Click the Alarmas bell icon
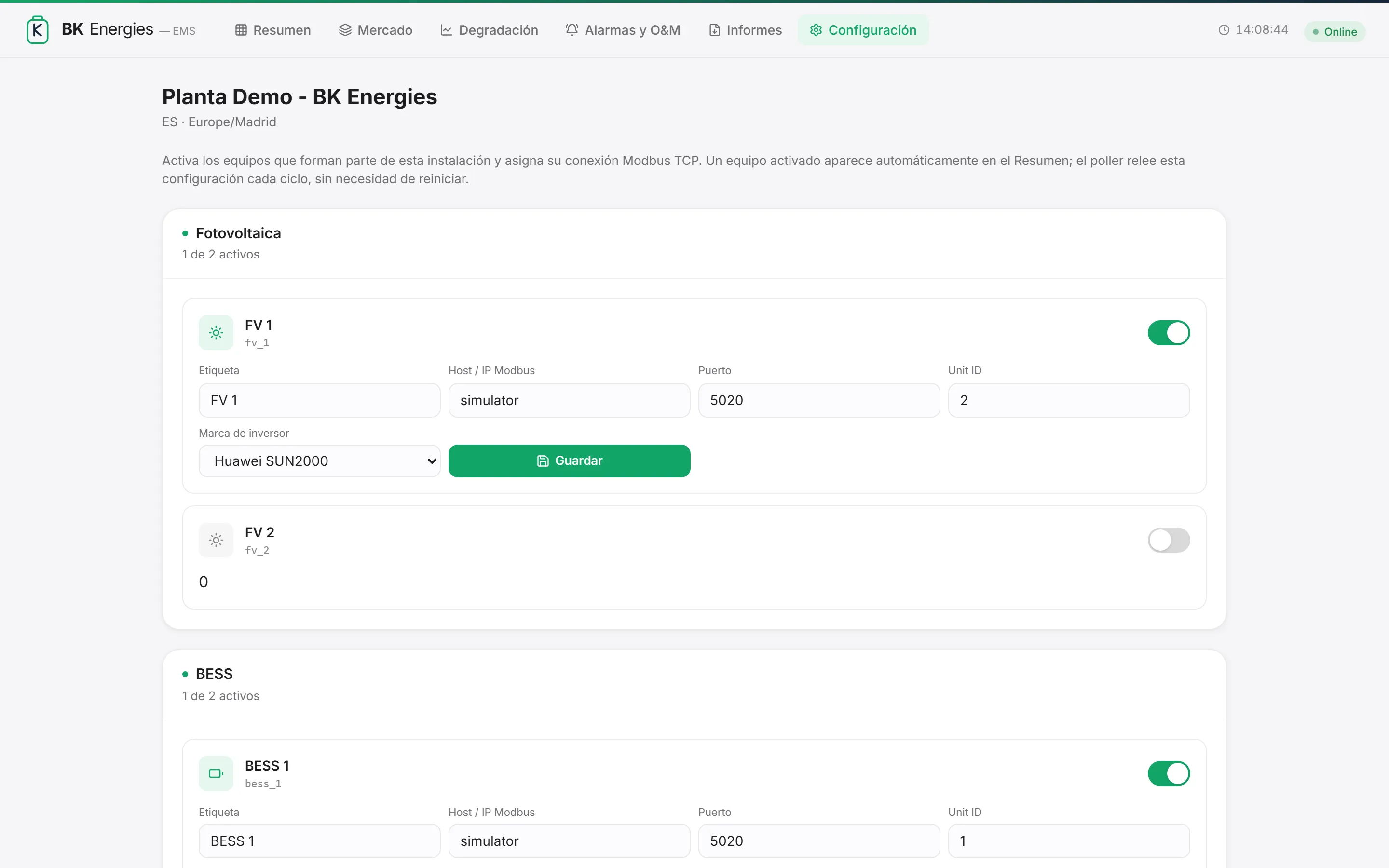This screenshot has width=1389, height=868. tap(572, 30)
